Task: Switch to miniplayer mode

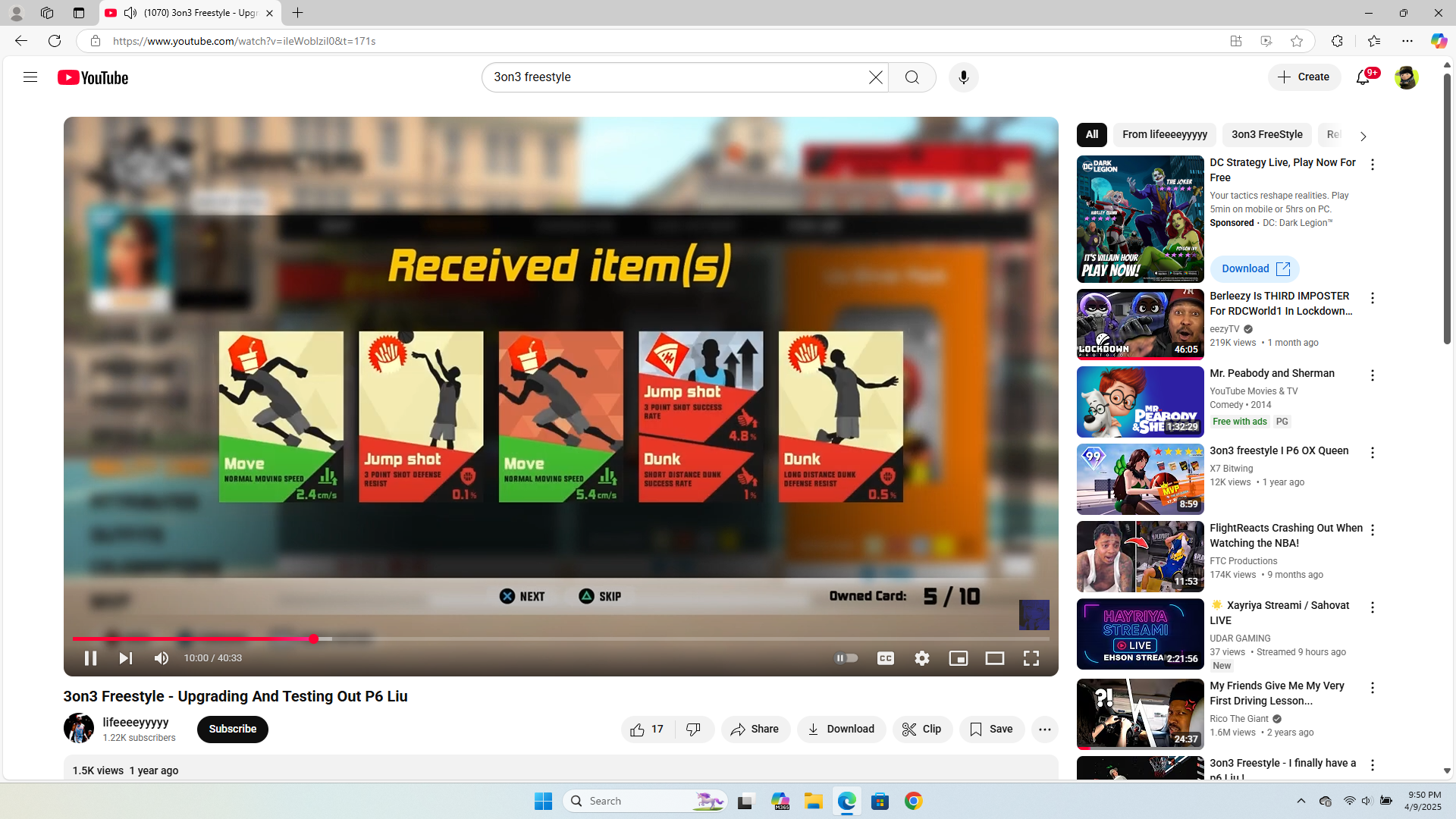Action: pos(959,658)
